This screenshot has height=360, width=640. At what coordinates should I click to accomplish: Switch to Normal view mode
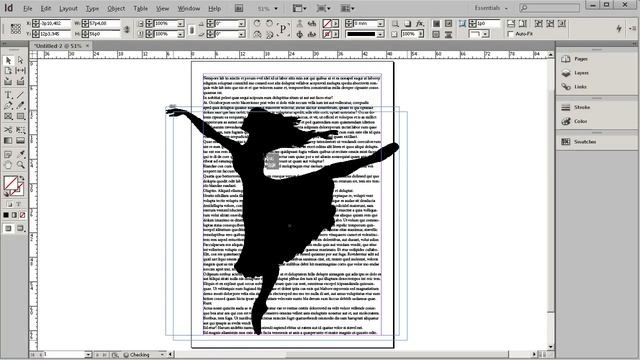click(x=8, y=229)
